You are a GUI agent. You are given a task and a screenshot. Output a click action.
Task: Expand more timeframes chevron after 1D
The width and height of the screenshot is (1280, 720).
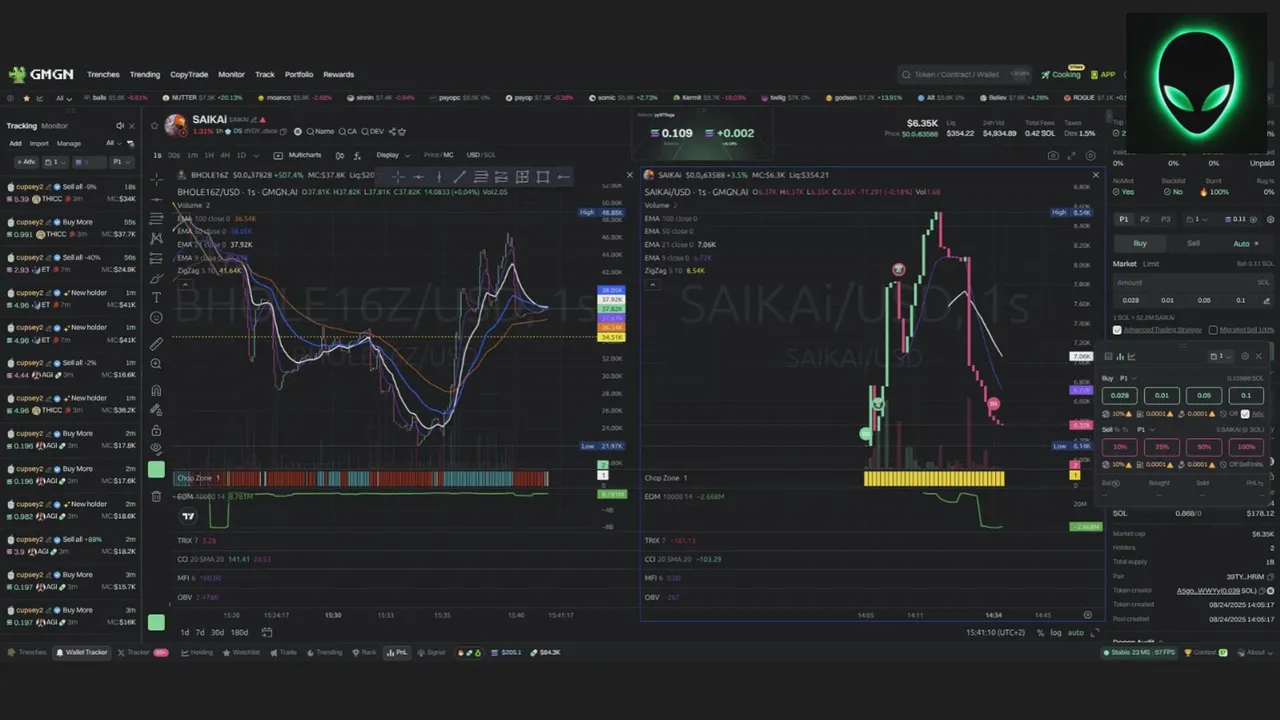click(256, 155)
